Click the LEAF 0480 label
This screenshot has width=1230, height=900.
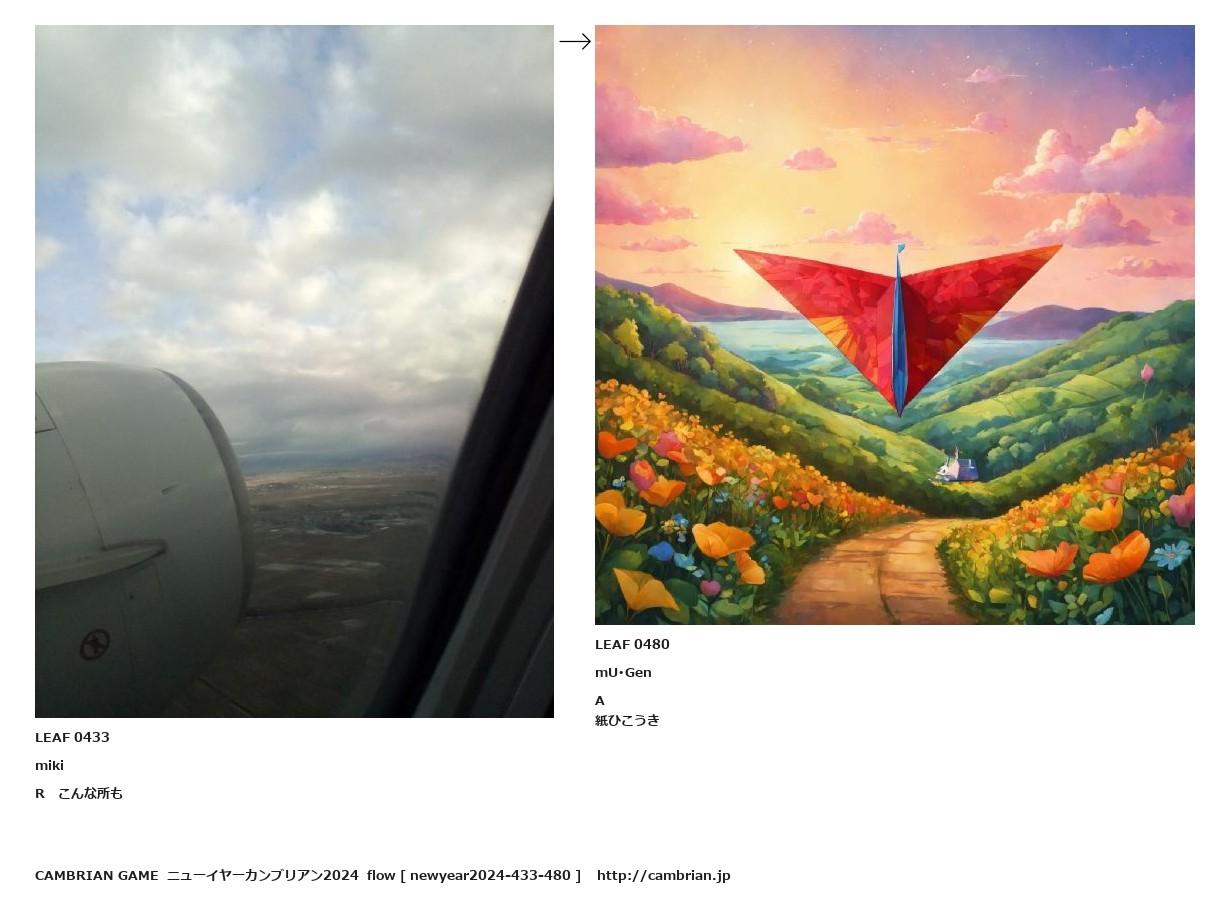point(632,644)
